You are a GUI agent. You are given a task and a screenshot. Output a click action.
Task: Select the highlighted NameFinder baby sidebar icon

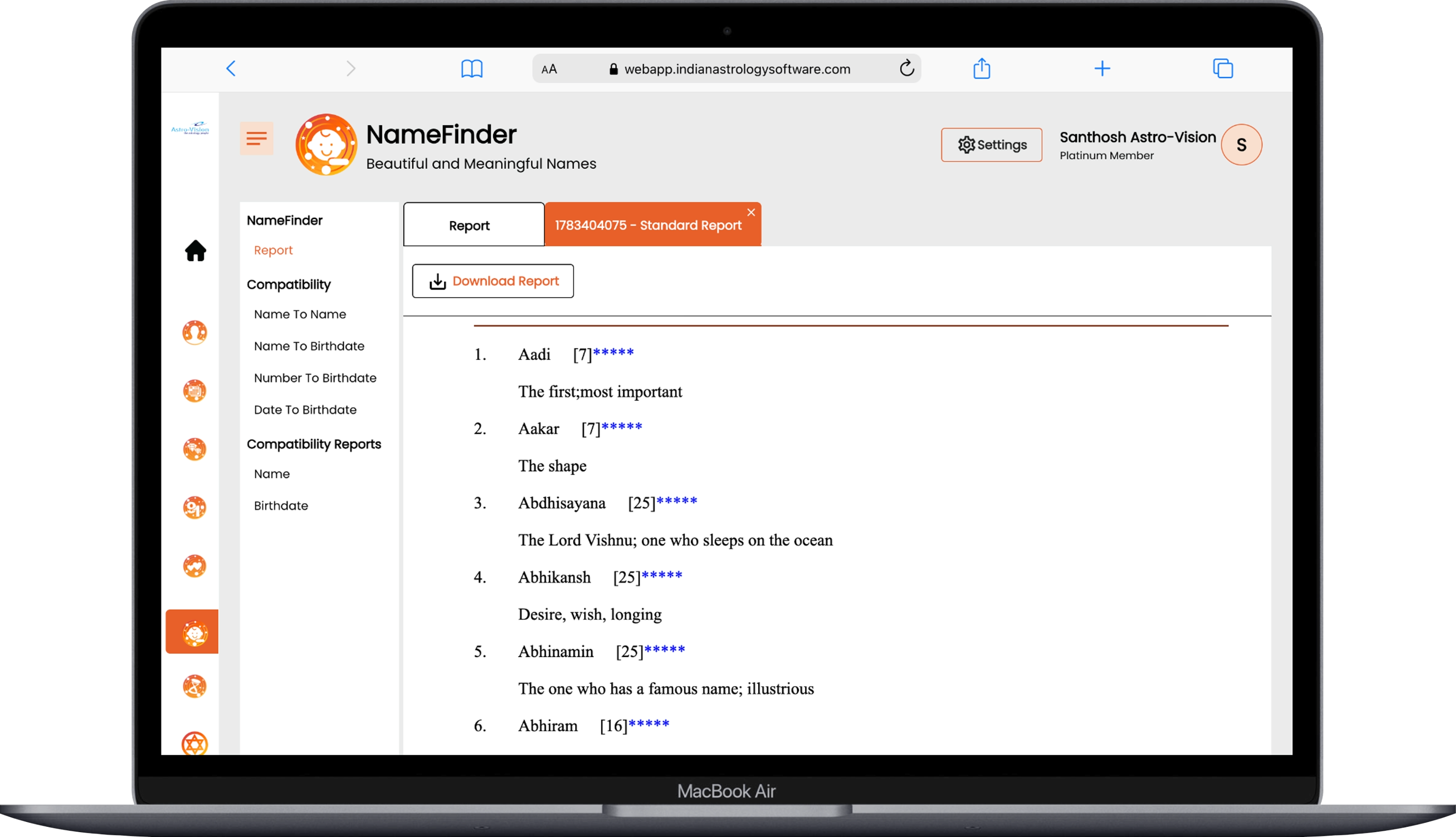point(192,632)
